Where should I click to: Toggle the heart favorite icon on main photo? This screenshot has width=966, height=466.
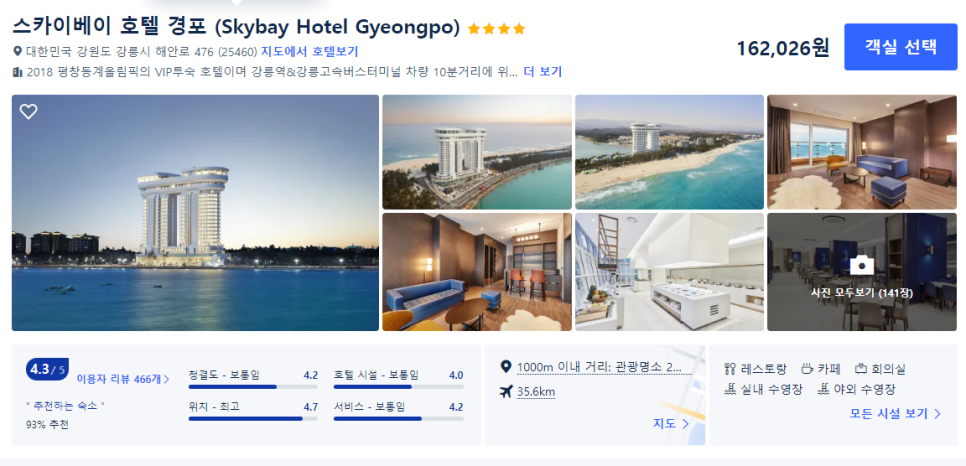click(28, 112)
